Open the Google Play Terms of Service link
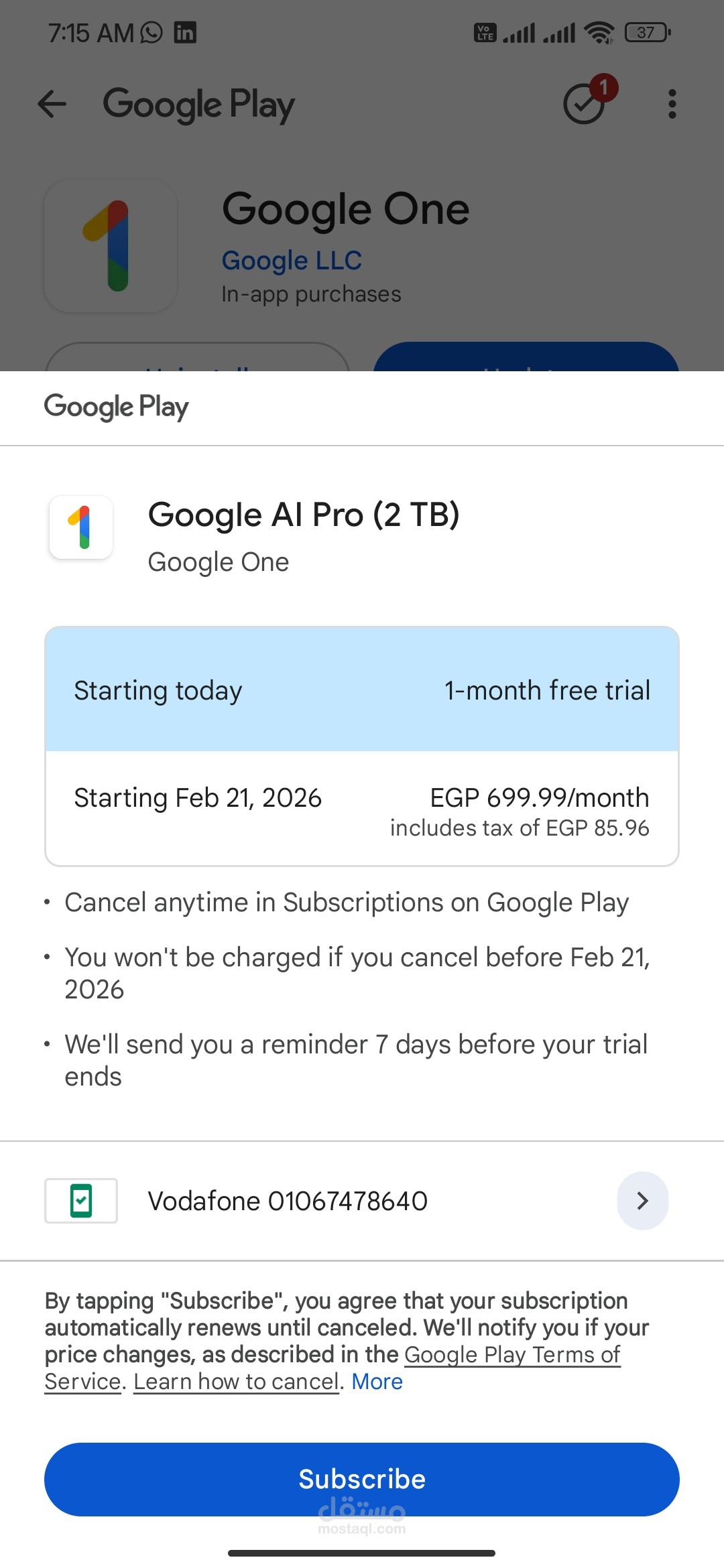 [x=333, y=1368]
